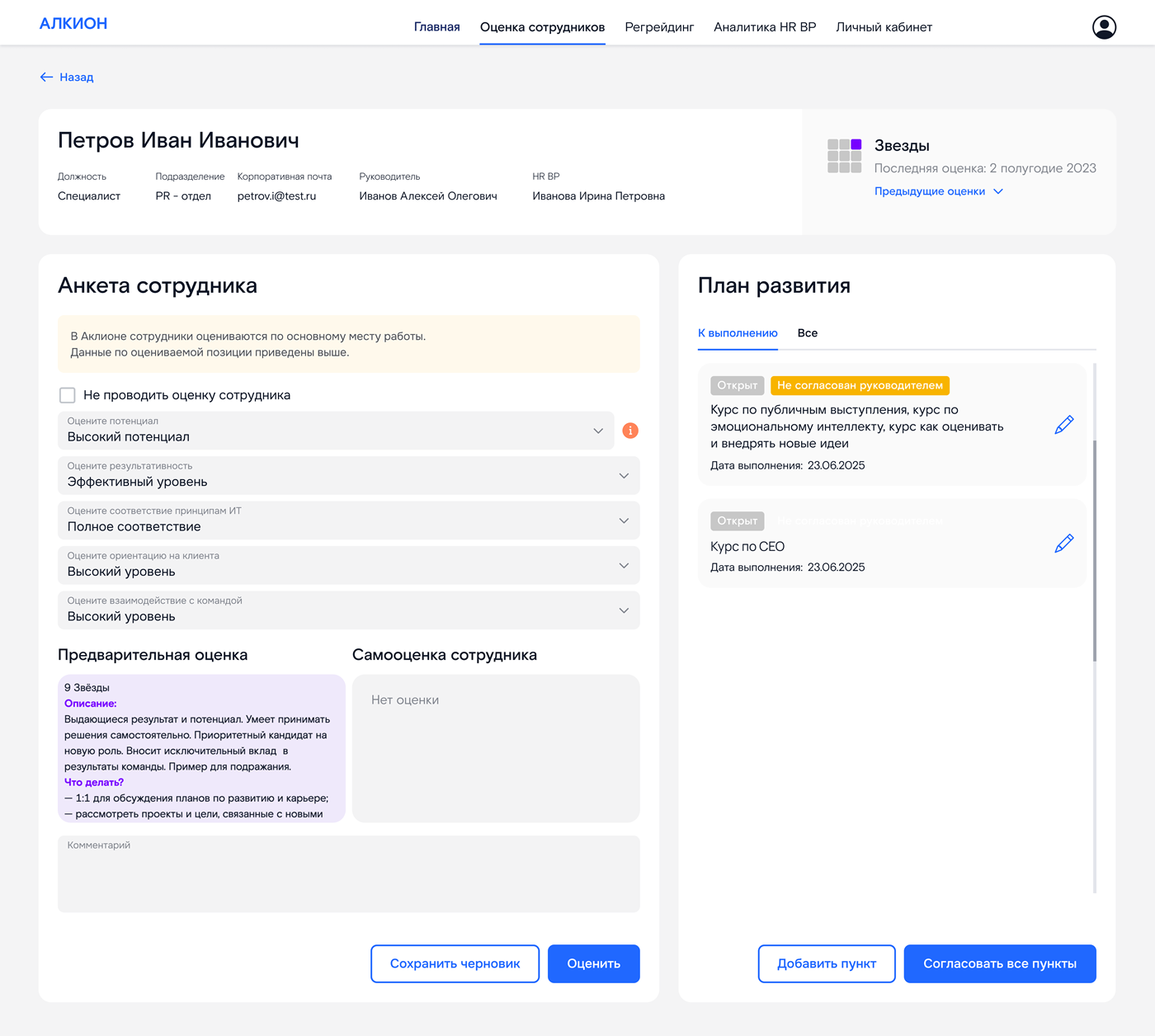
Task: Click the АЛКИОН logo
Action: [73, 24]
